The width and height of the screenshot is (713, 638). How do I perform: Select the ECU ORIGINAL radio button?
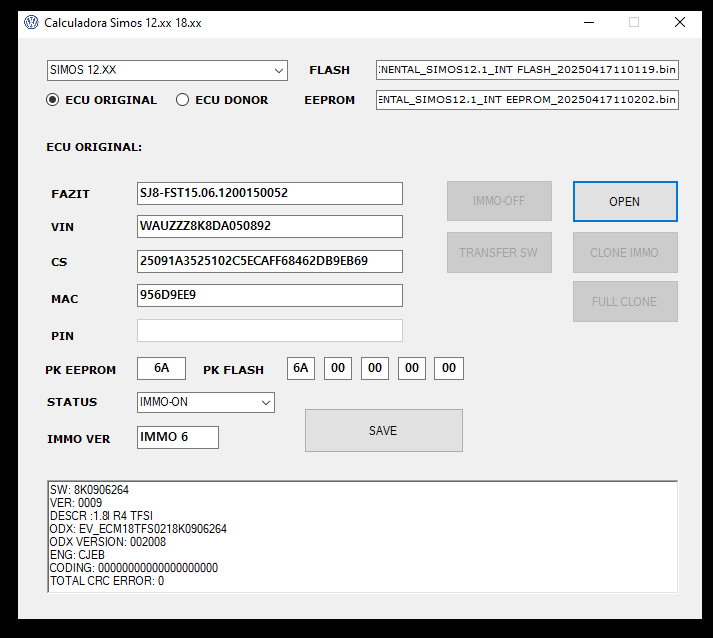pos(53,100)
